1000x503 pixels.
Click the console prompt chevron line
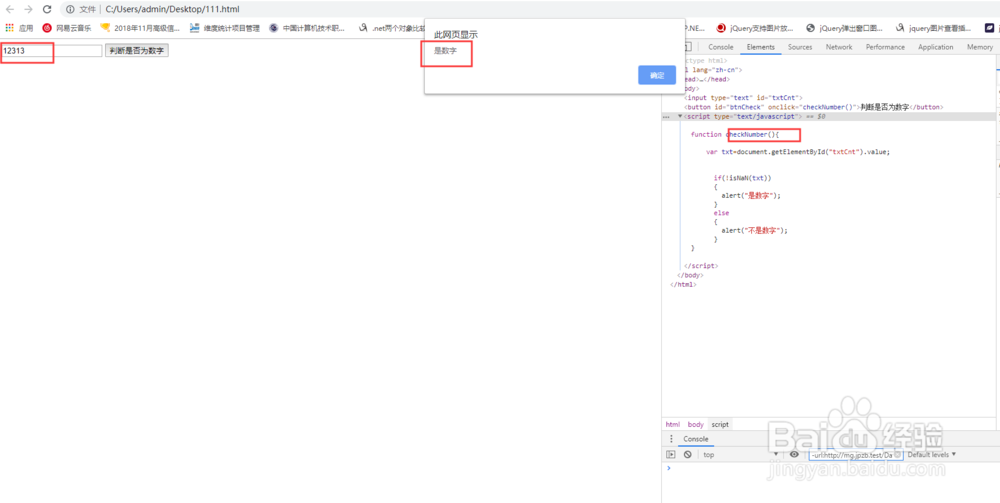coord(669,468)
